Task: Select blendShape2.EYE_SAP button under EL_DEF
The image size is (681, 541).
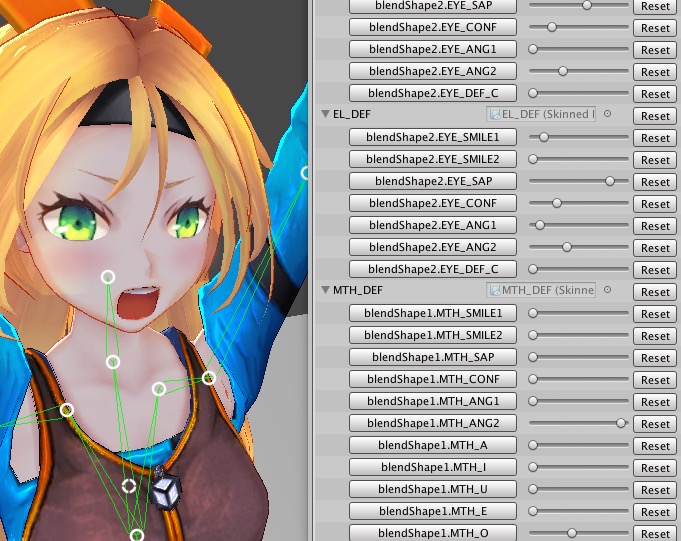Action: click(433, 181)
